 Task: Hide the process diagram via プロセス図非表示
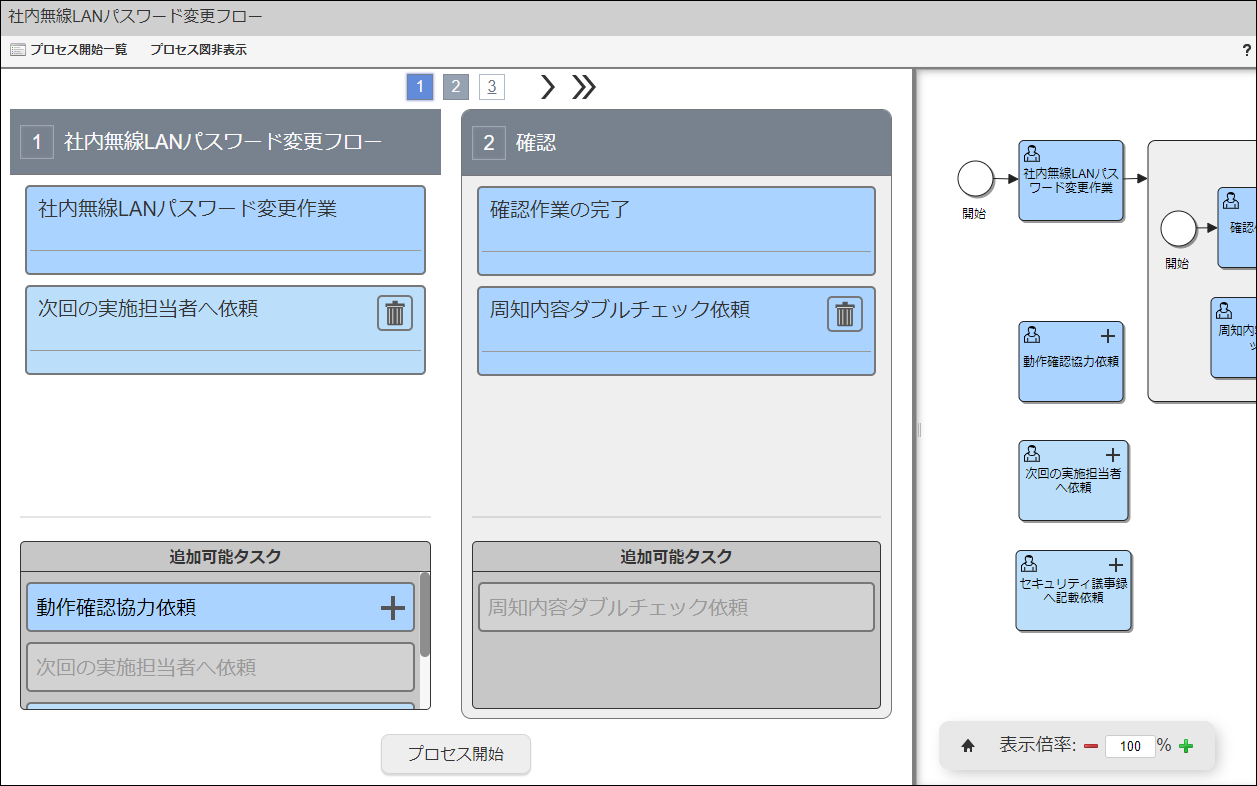pos(198,50)
